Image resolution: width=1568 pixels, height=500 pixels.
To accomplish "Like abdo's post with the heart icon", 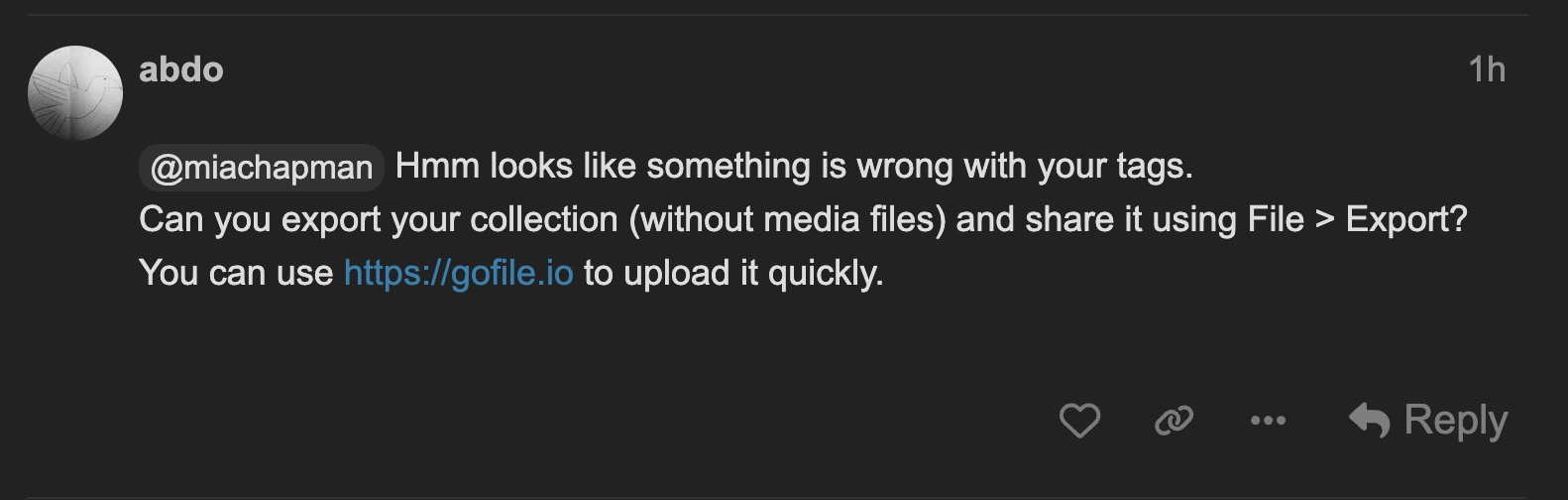I will pyautogui.click(x=1079, y=421).
